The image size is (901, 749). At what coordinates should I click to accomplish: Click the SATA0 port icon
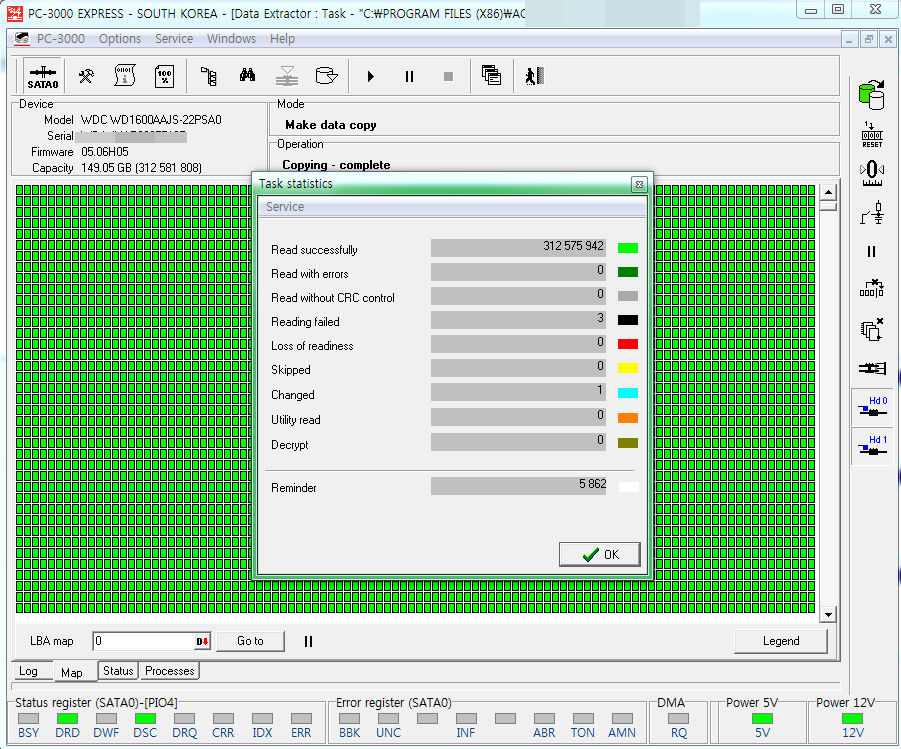pyautogui.click(x=43, y=76)
